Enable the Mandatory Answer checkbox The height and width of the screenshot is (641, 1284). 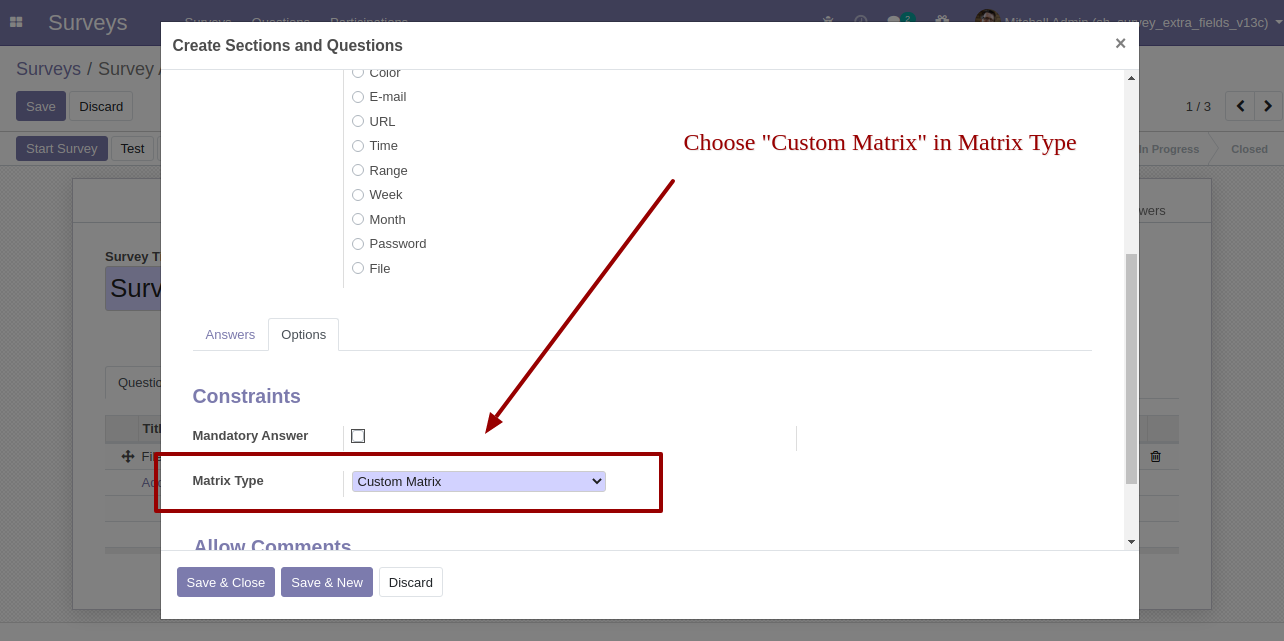tap(358, 436)
